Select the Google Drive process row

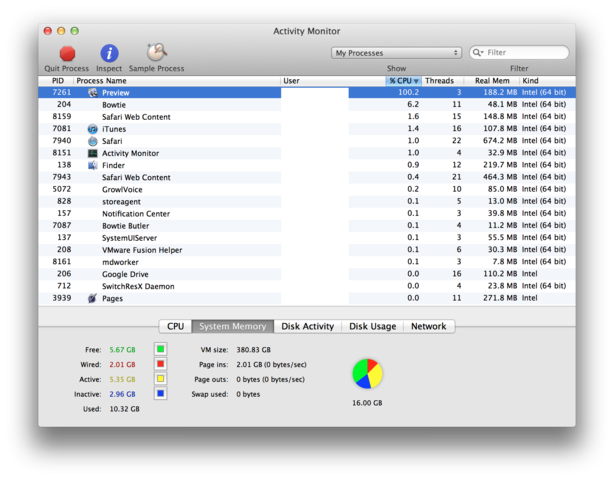[307, 274]
